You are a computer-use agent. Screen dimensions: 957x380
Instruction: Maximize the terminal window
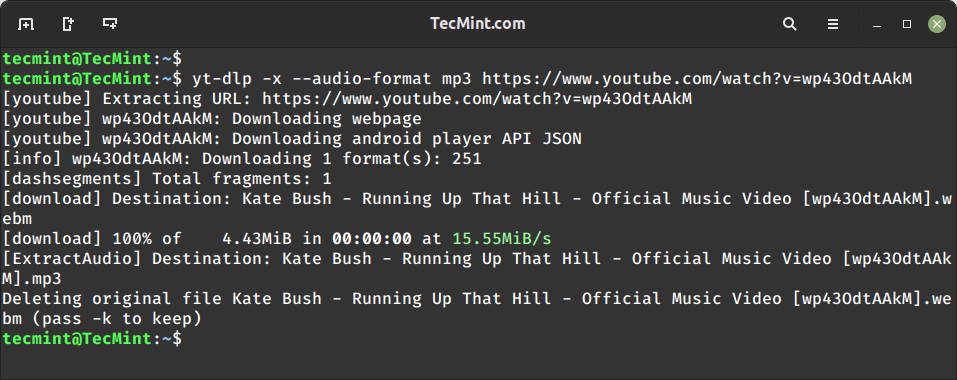pos(907,24)
